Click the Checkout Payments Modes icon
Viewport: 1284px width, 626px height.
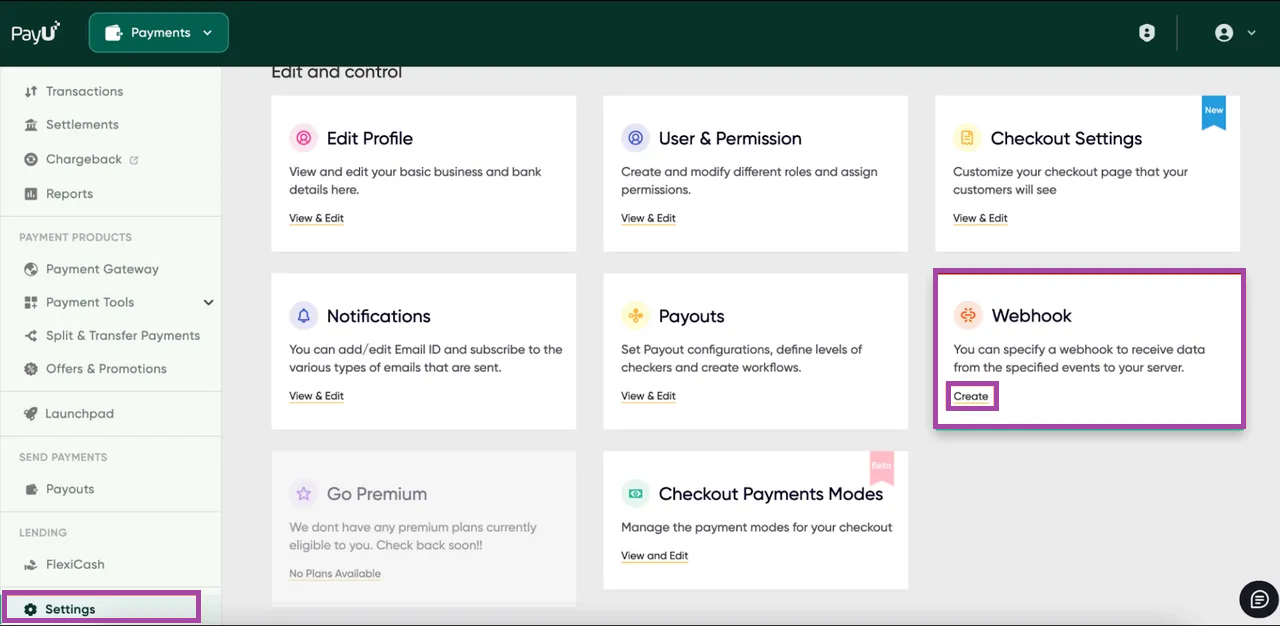pyautogui.click(x=635, y=494)
